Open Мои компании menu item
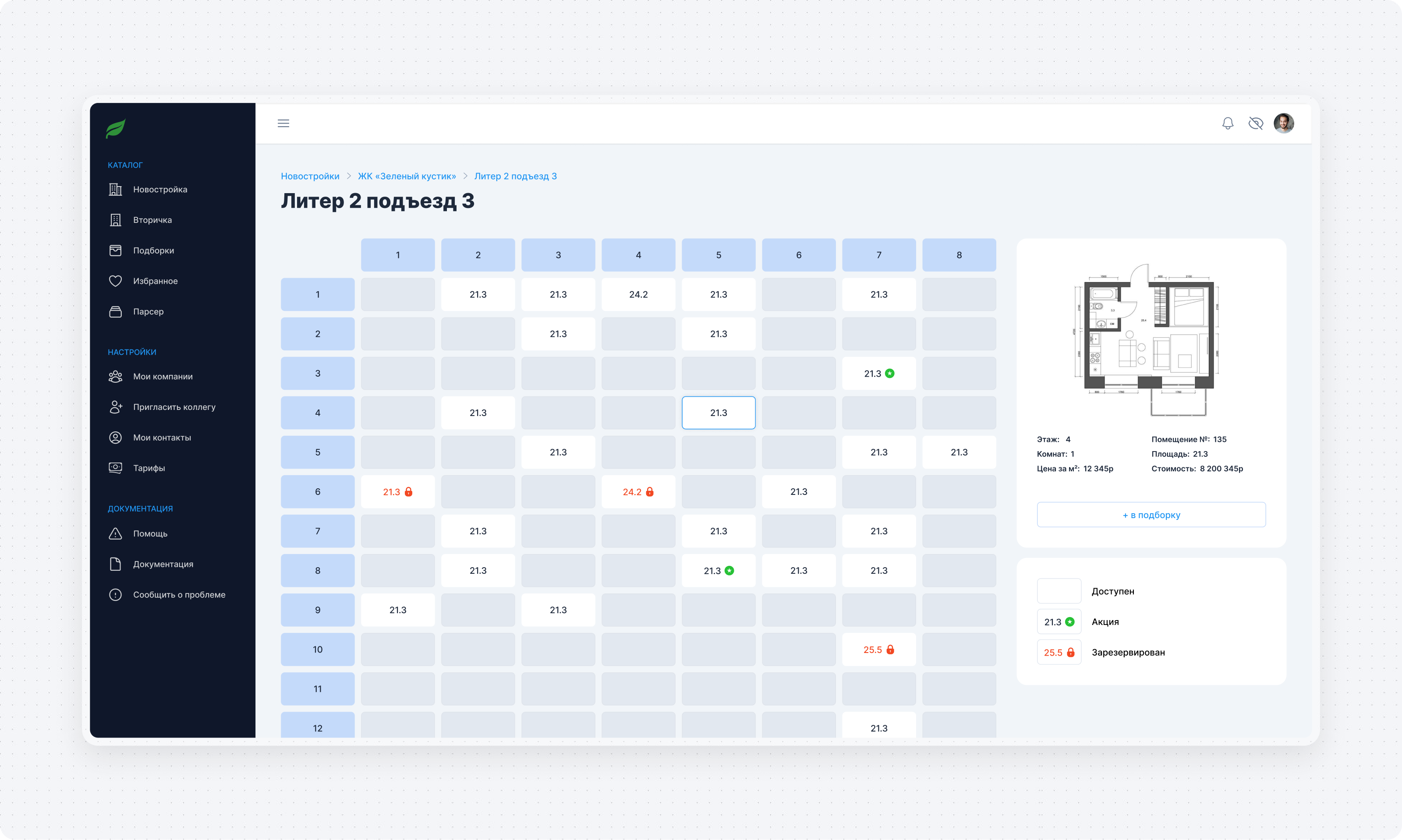Viewport: 1402px width, 840px height. [163, 376]
